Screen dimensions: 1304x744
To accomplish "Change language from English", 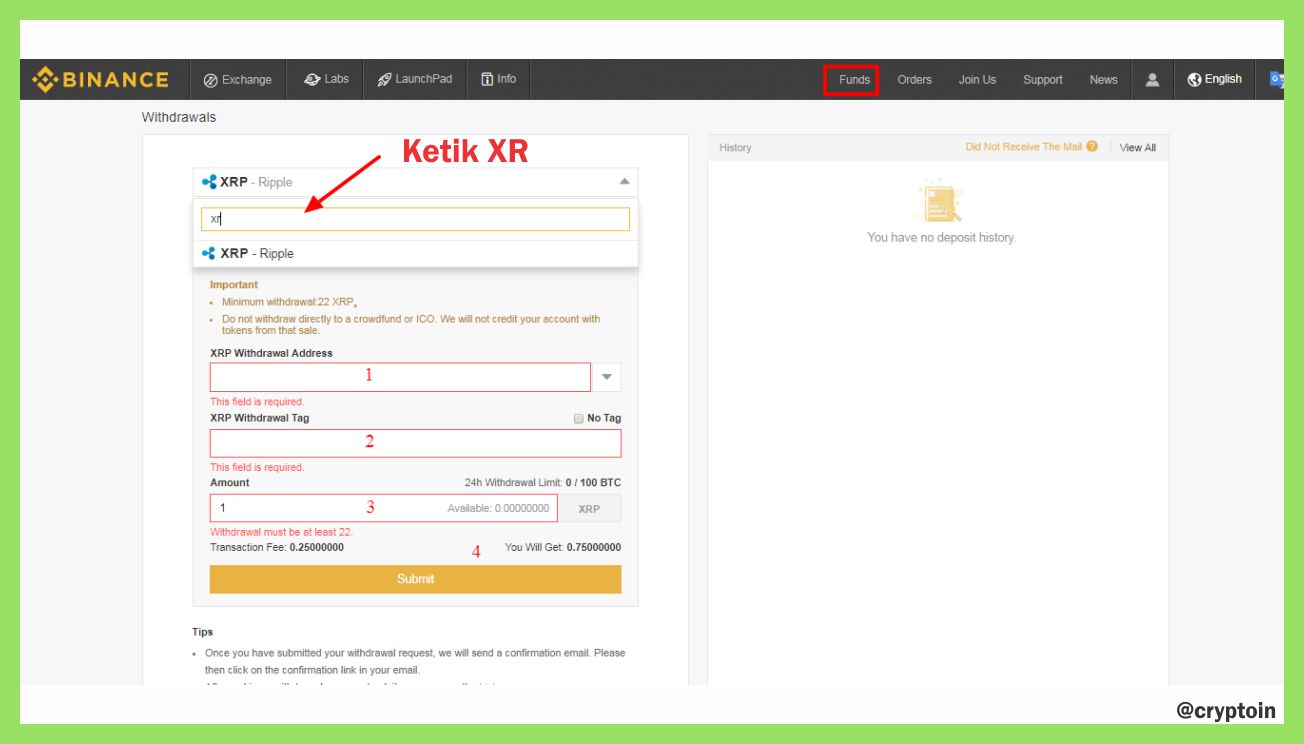I will pos(1214,79).
